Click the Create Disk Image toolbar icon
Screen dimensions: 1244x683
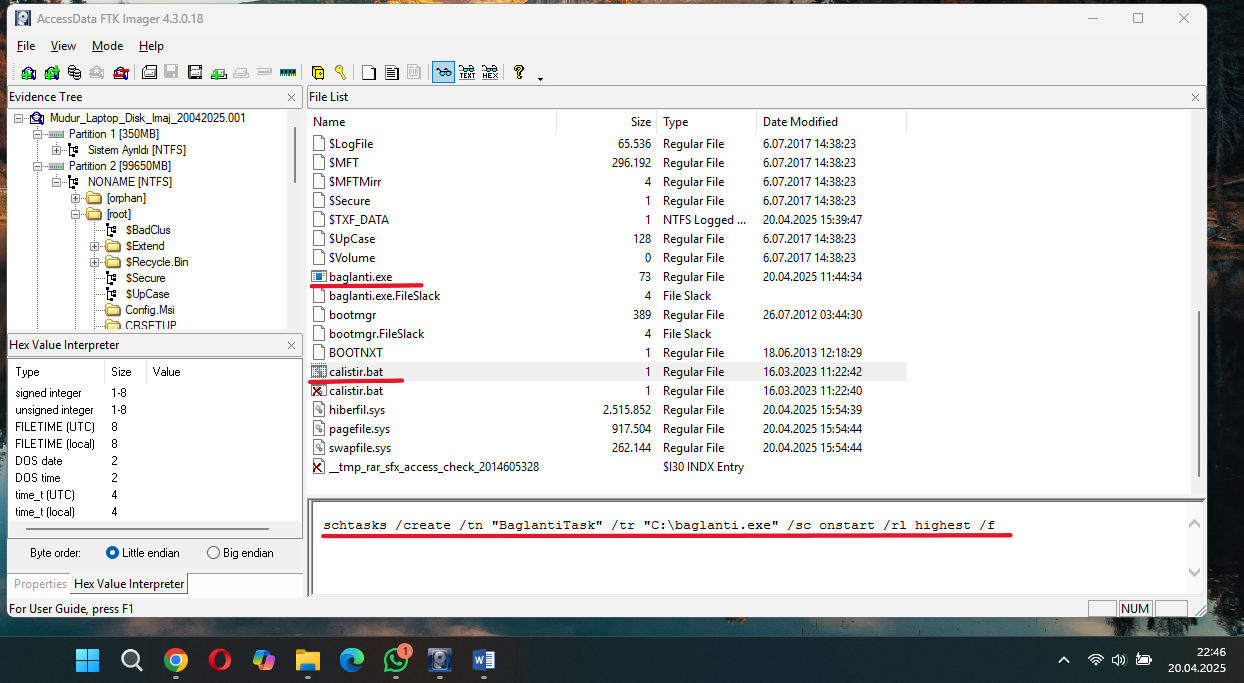(x=149, y=72)
